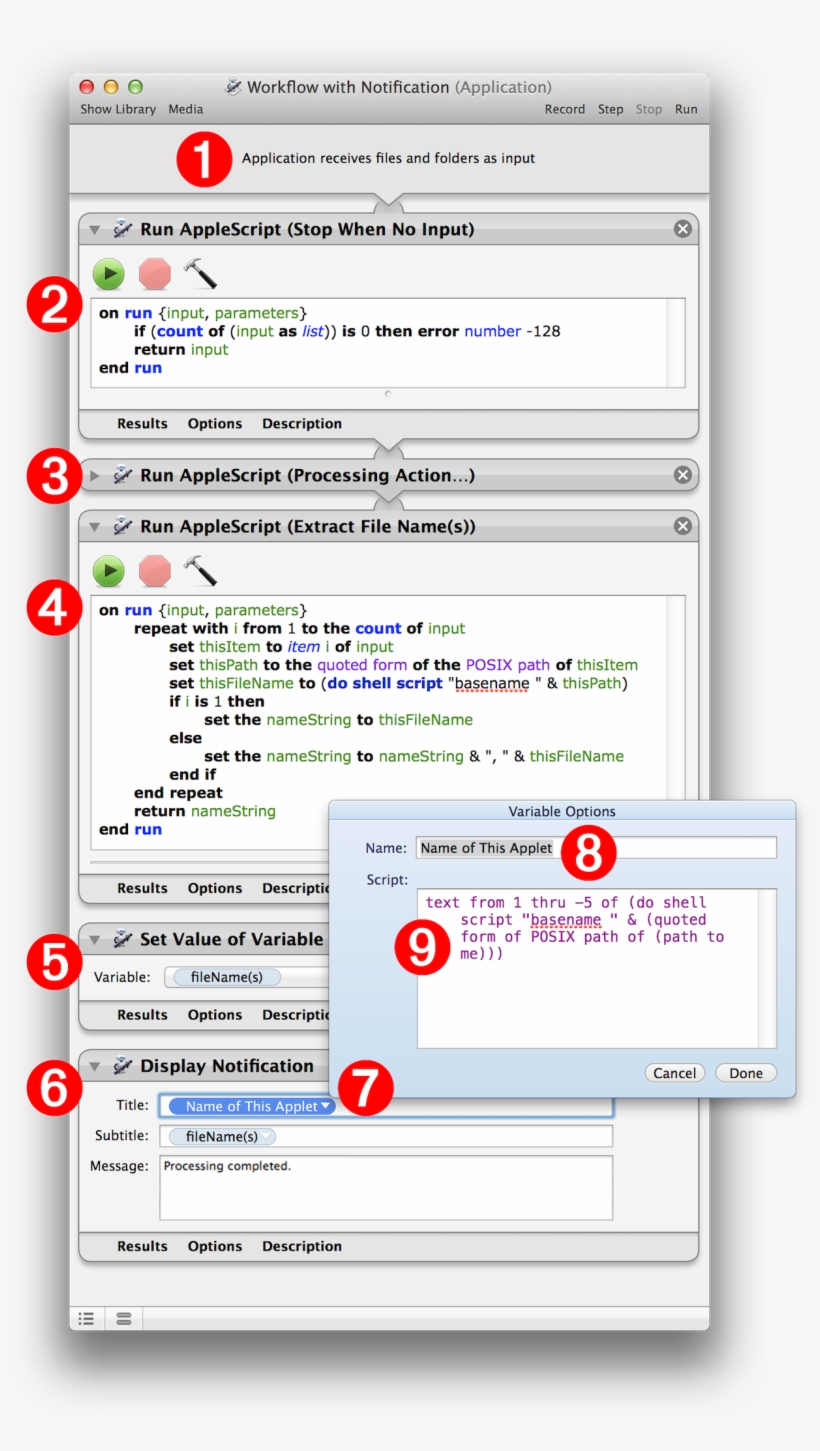This screenshot has width=820, height=1451.
Task: Click the fileName(s) token in Subtitle field
Action: point(222,1136)
